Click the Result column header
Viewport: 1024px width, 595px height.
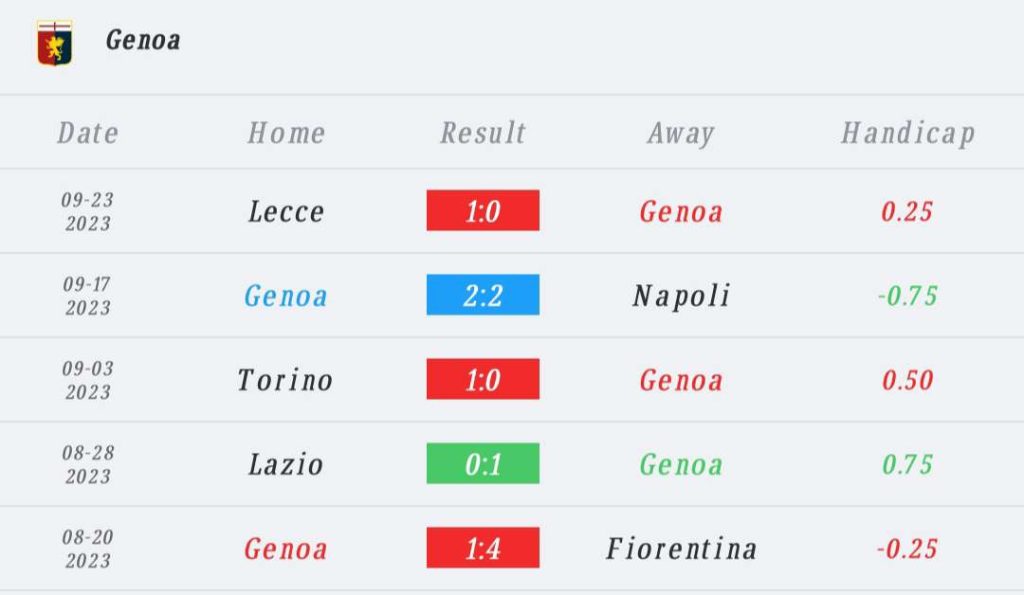coord(483,133)
